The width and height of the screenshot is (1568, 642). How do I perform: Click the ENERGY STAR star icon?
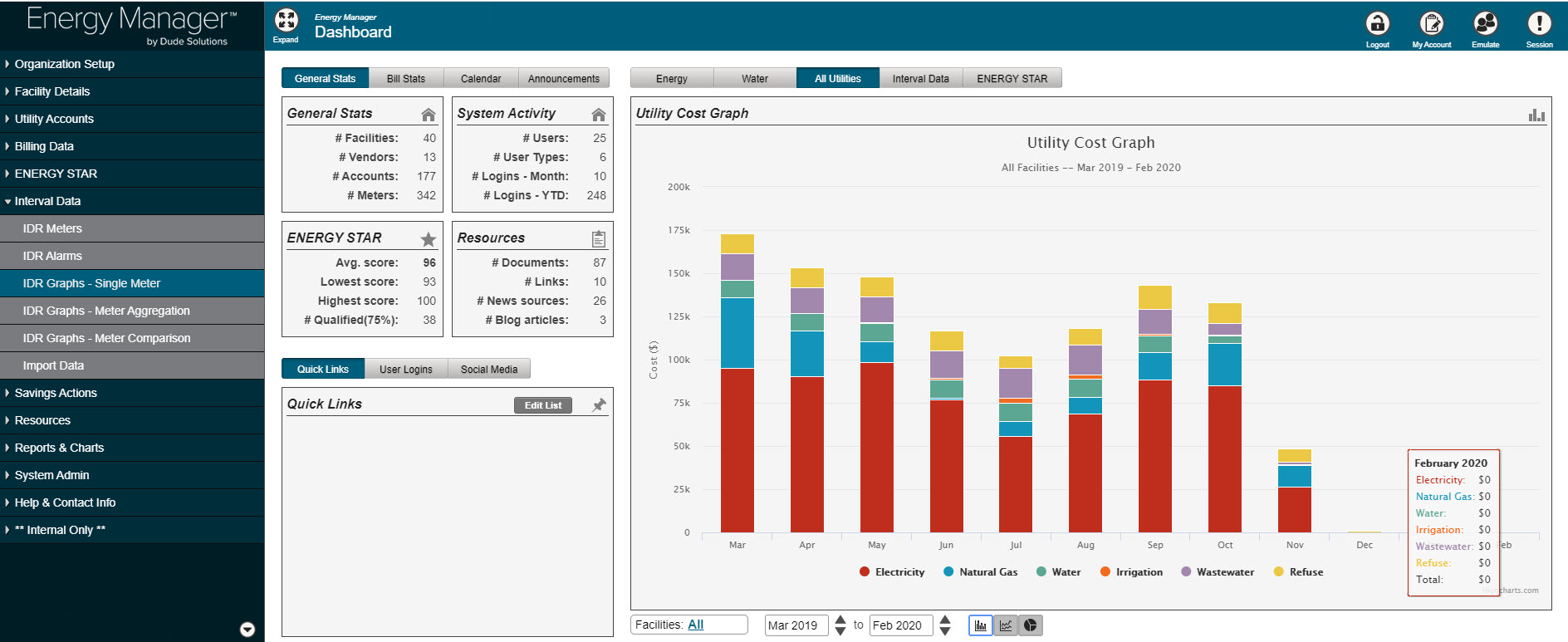coord(429,239)
